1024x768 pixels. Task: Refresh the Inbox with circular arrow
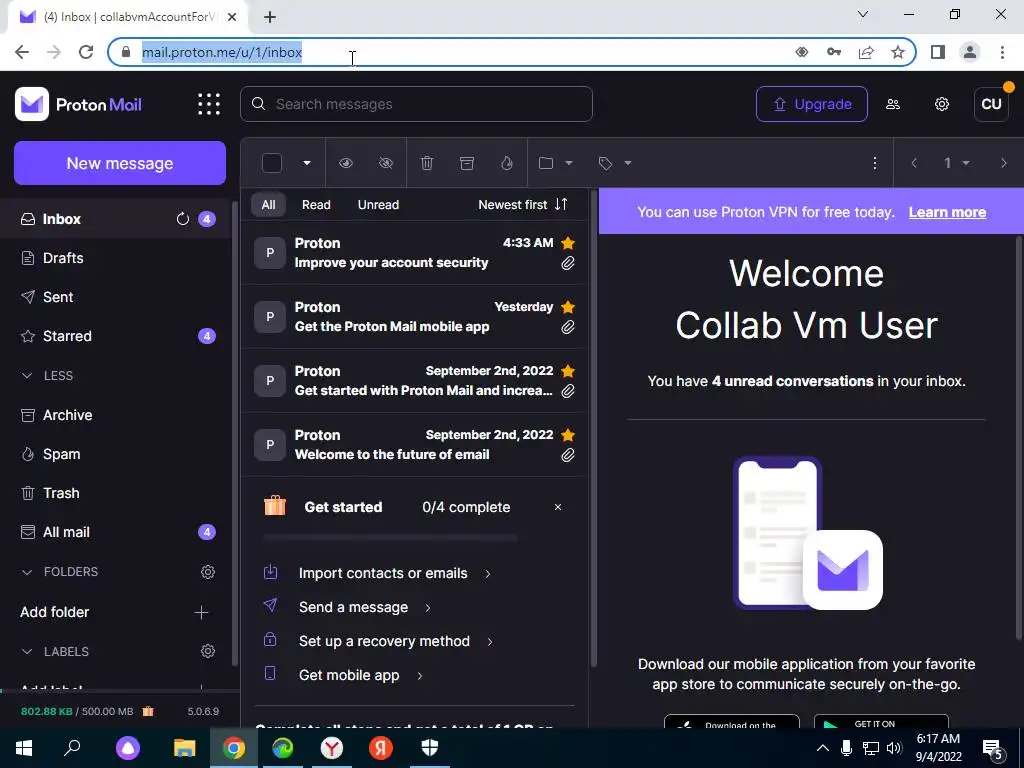183,219
